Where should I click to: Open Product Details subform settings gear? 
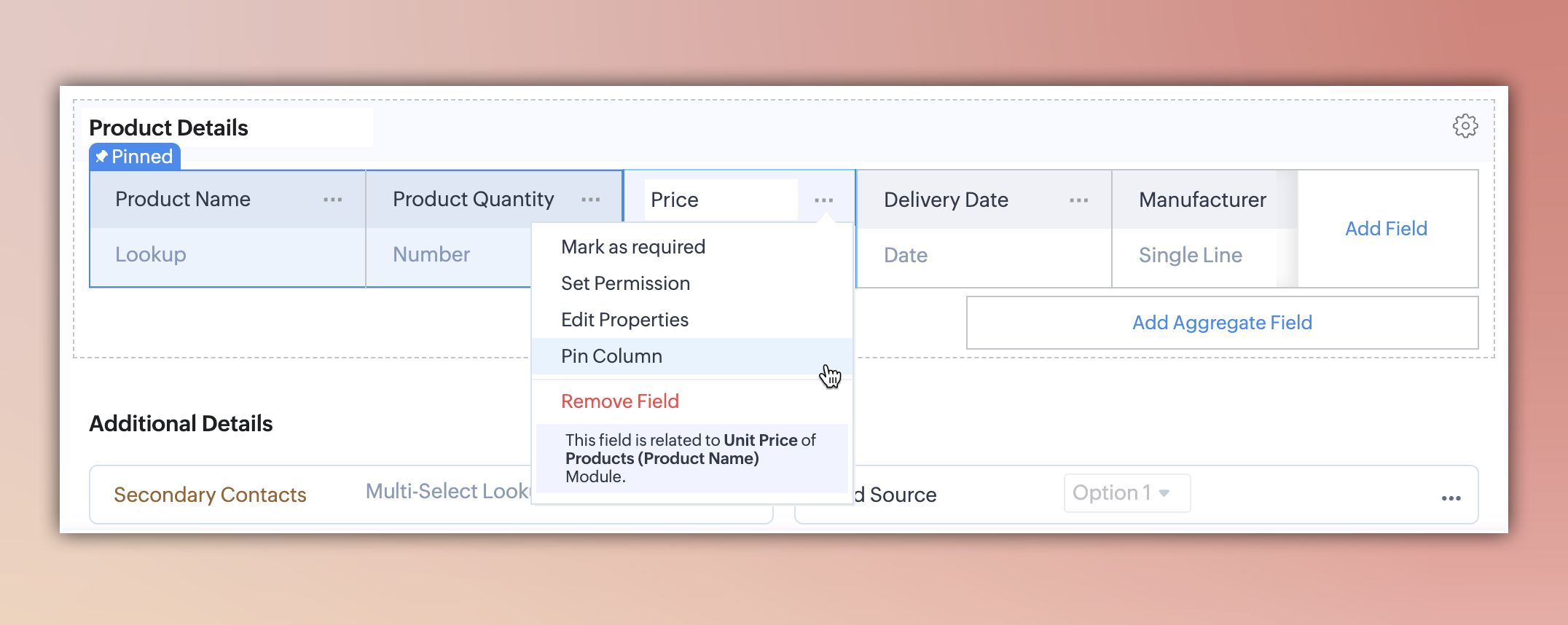pos(1465,126)
